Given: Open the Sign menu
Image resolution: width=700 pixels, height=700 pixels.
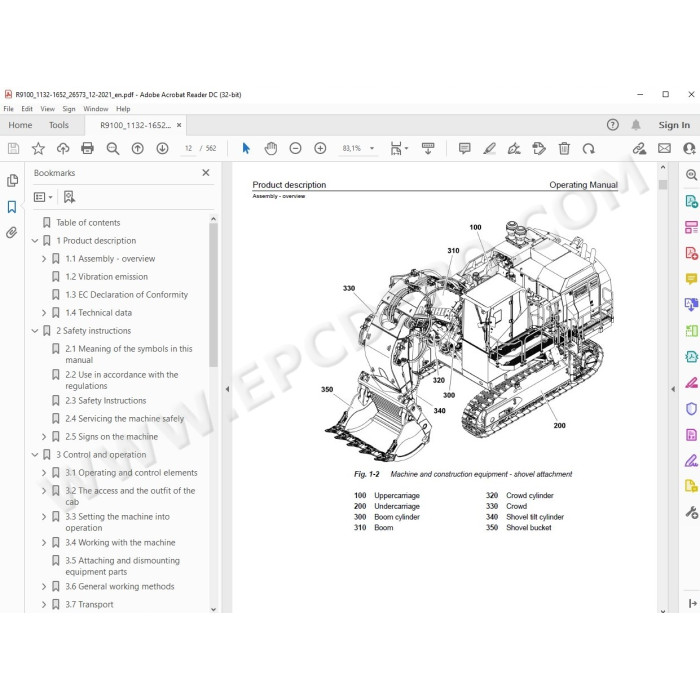Looking at the screenshot, I should pyautogui.click(x=69, y=108).
